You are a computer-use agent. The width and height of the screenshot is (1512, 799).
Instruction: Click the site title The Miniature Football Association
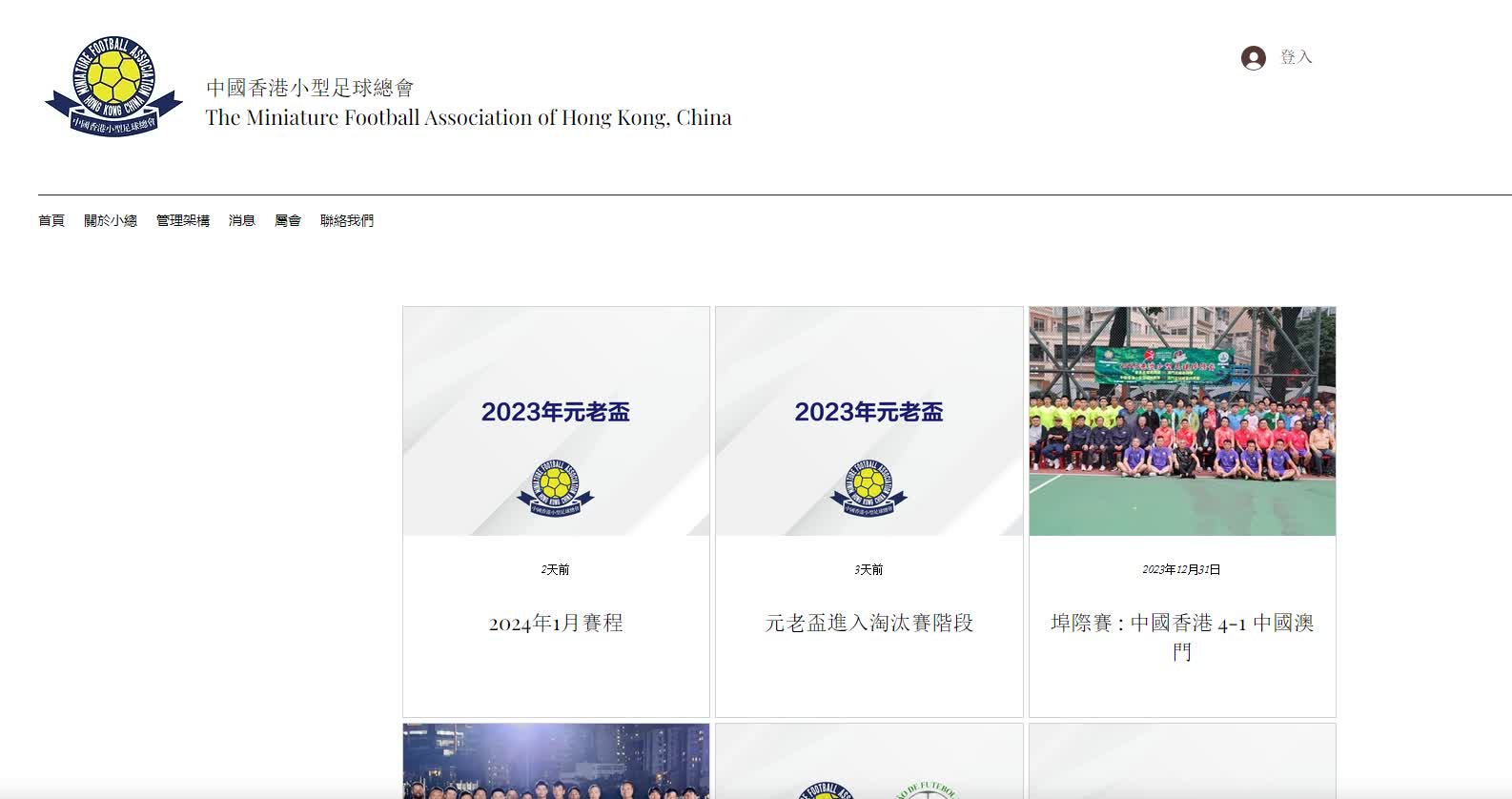point(469,117)
